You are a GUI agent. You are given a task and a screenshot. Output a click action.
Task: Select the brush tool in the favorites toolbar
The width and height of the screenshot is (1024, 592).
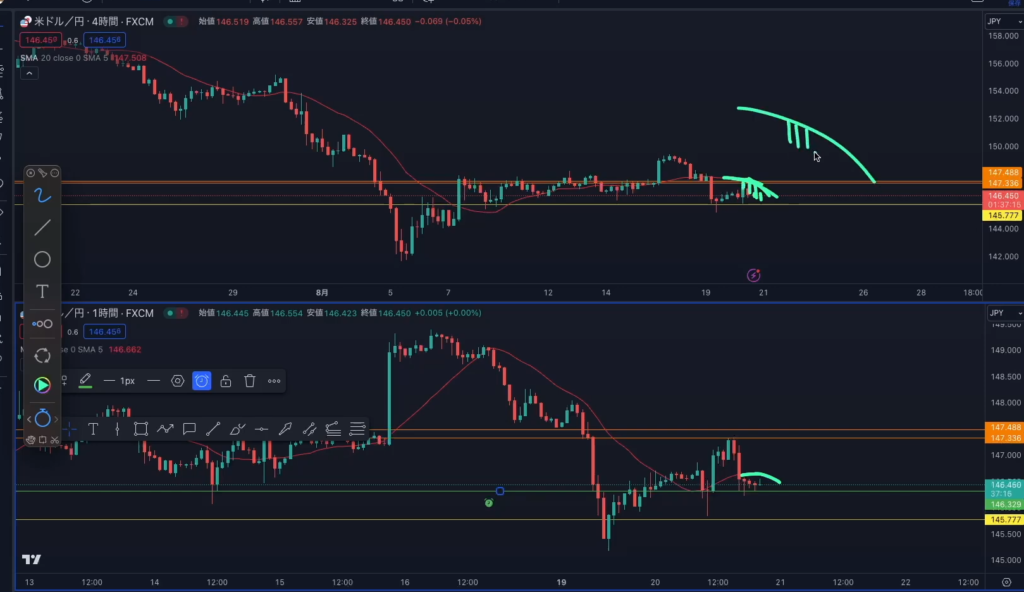click(x=237, y=429)
